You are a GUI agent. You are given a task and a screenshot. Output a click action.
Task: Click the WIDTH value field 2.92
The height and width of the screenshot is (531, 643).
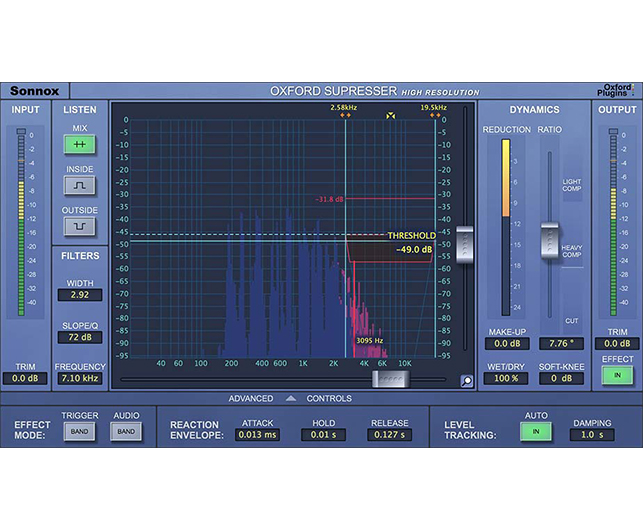(80, 295)
